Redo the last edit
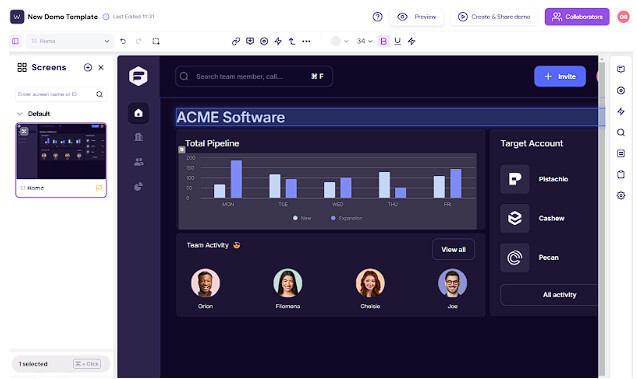 [x=139, y=41]
